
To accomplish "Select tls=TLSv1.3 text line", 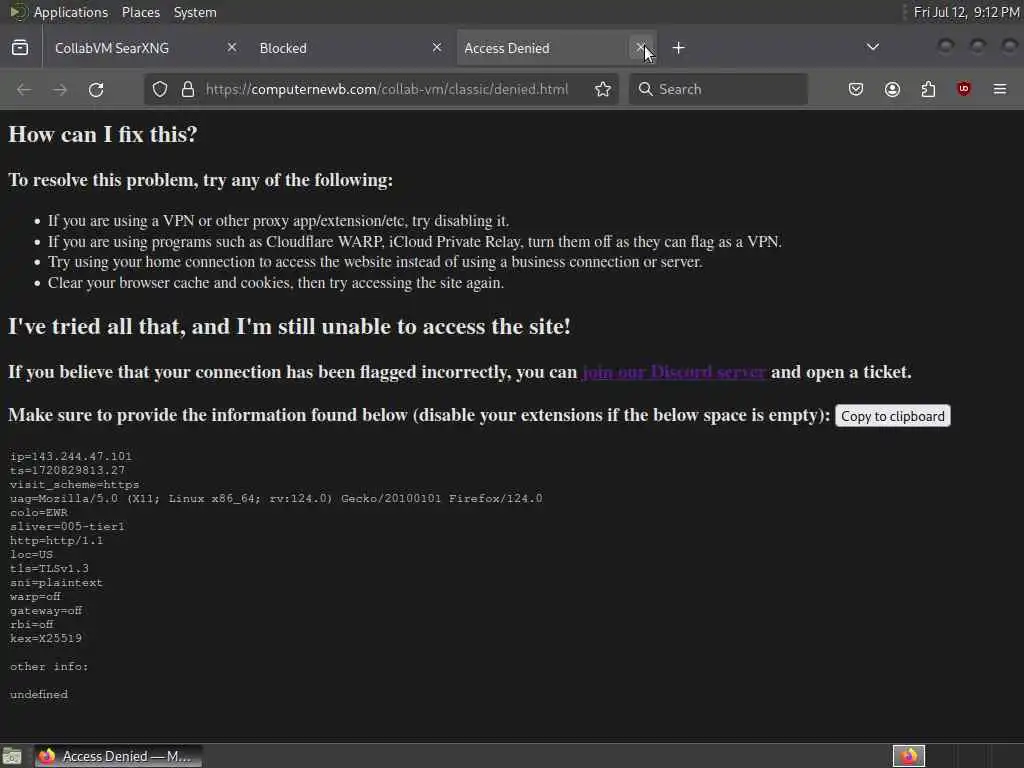I will [x=49, y=569].
